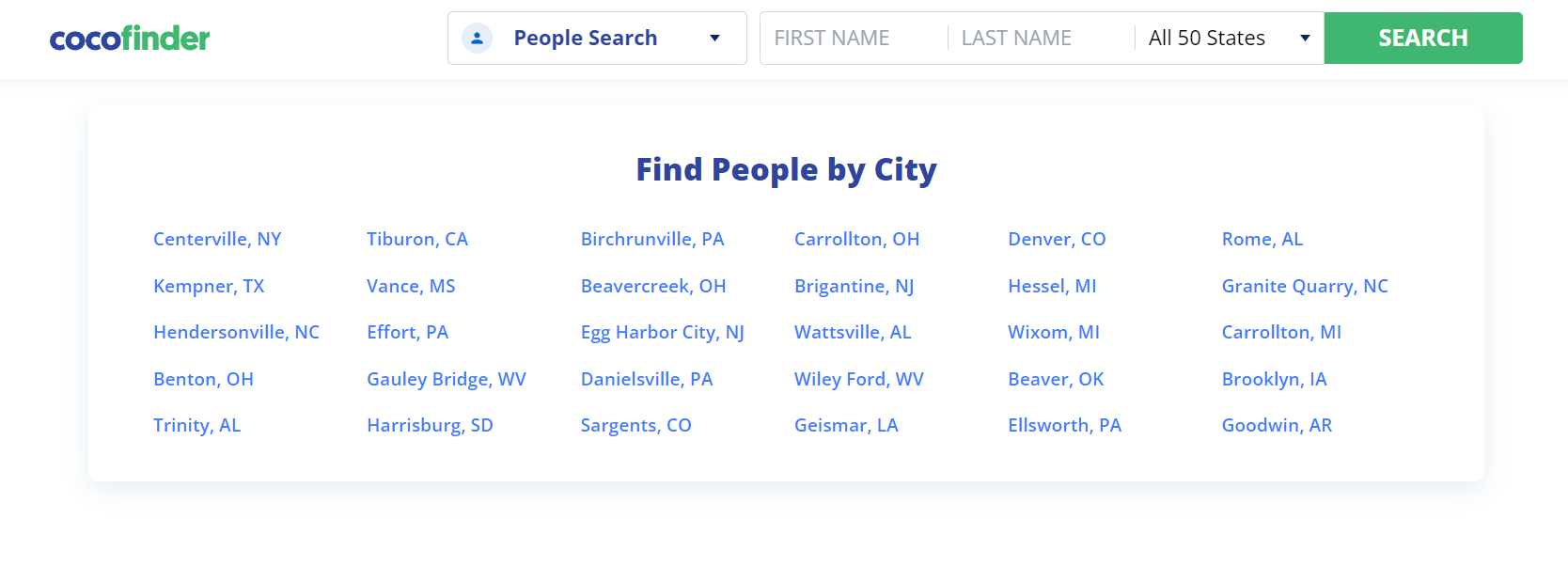Viewport: 1568px width, 582px height.
Task: Open people listings for Denver, CO
Action: pos(1057,239)
